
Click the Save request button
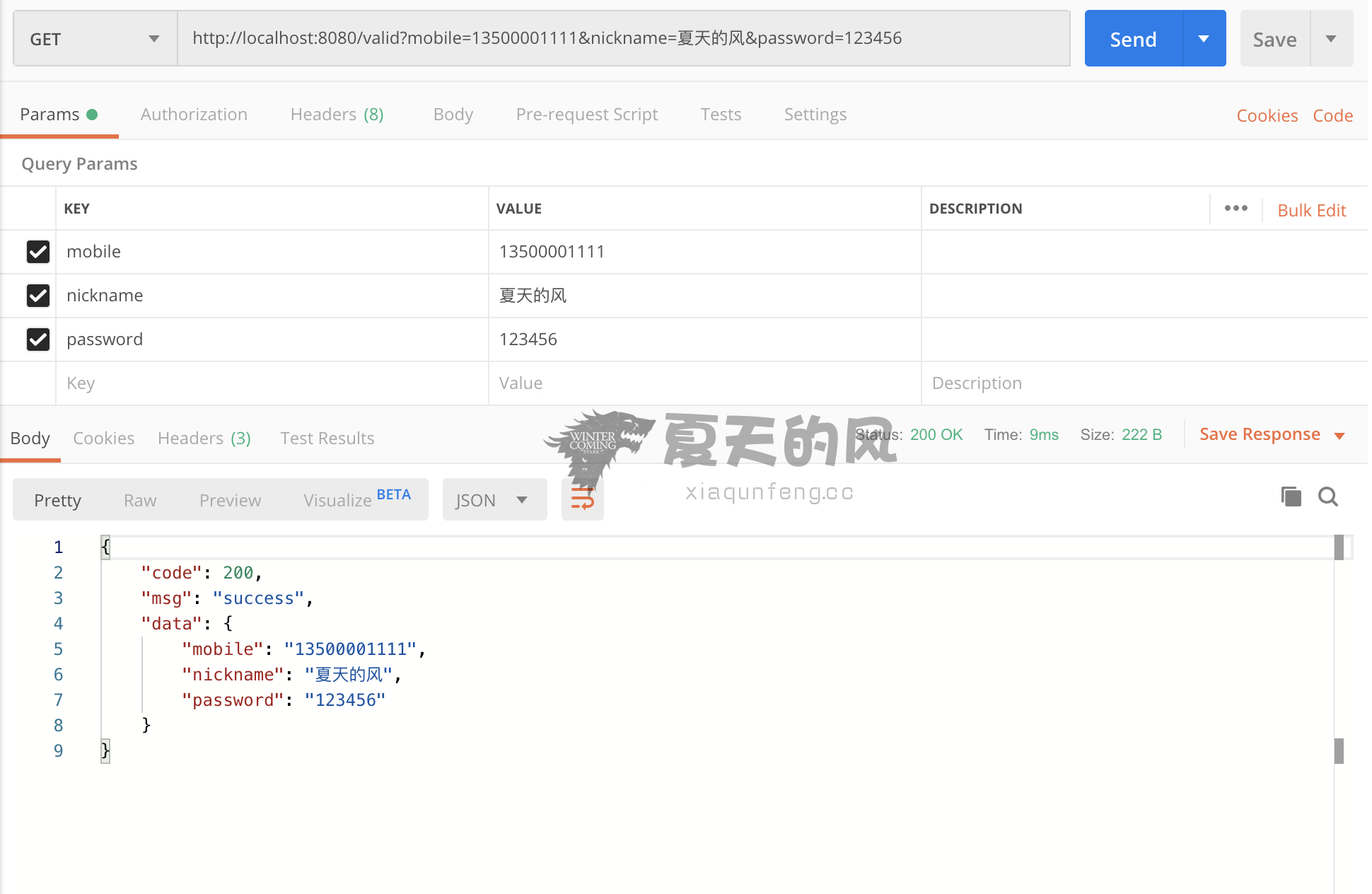tap(1275, 39)
